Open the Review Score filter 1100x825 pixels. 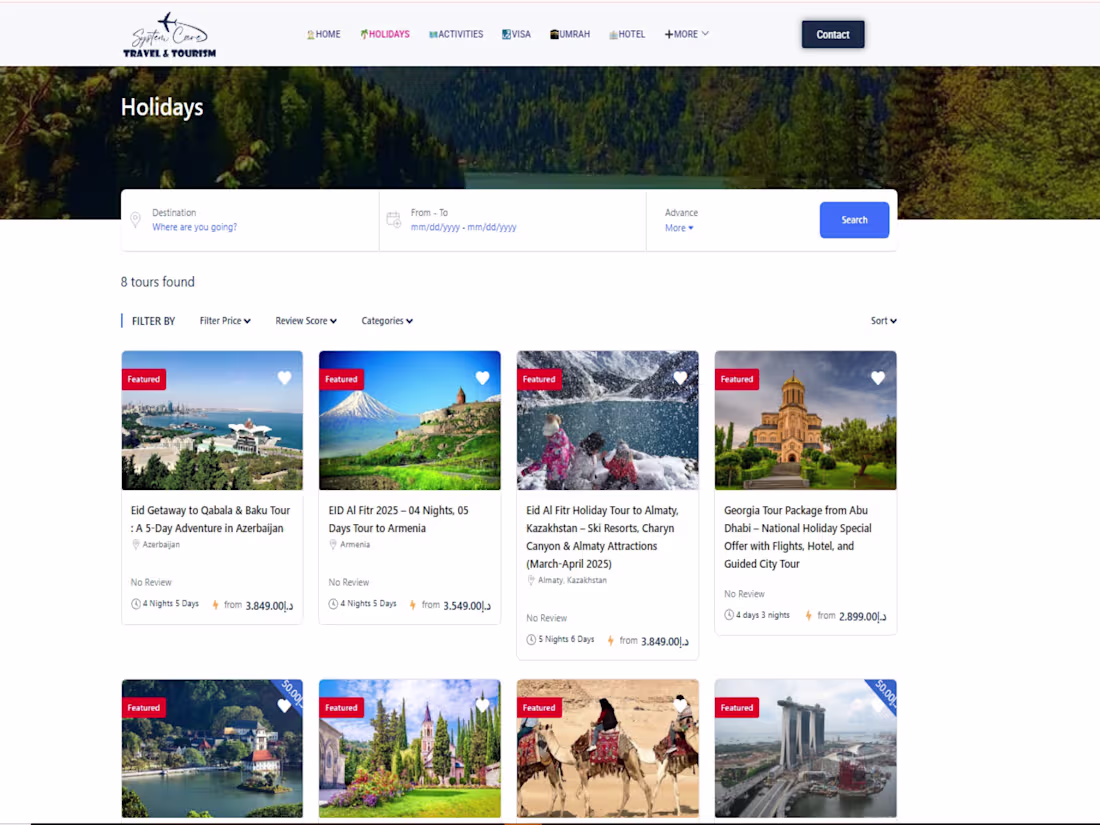pos(305,320)
